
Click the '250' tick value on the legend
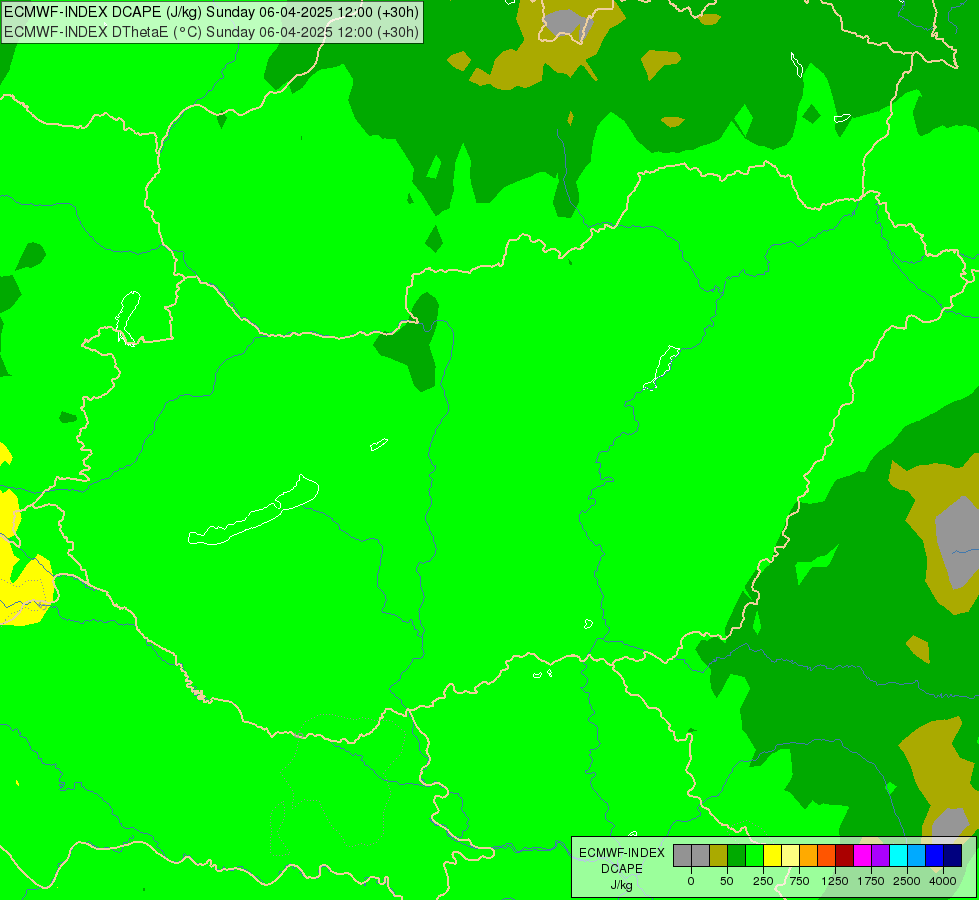(763, 881)
